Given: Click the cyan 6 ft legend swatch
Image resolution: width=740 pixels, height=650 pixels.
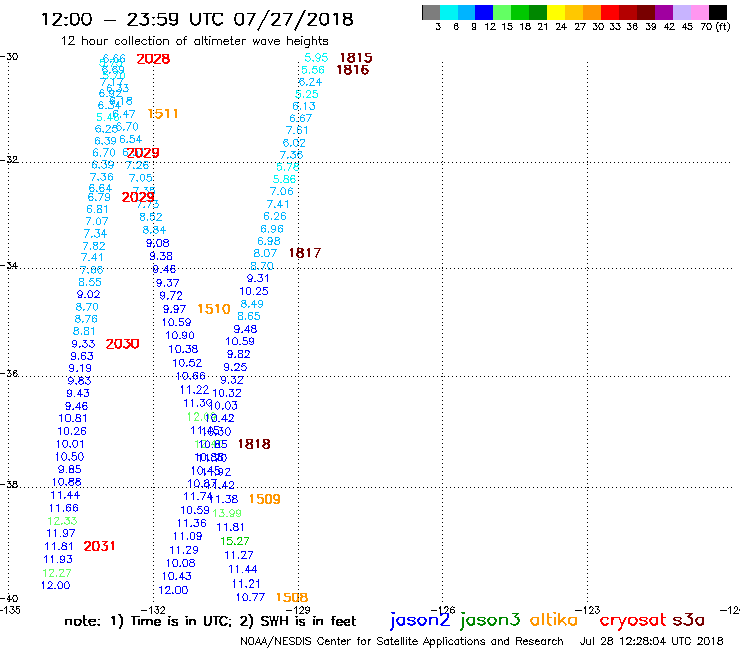Looking at the screenshot, I should click(449, 12).
